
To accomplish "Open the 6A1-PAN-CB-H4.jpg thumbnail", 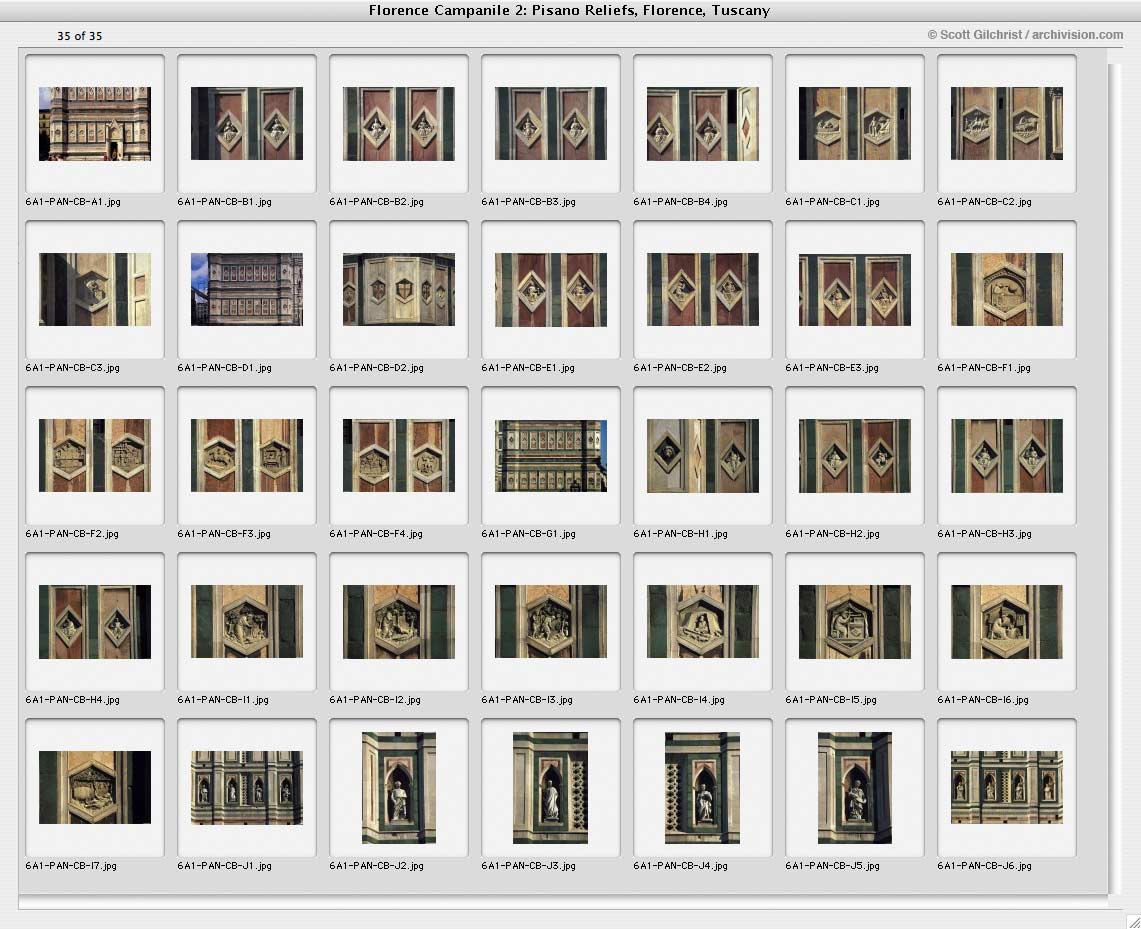I will [95, 621].
